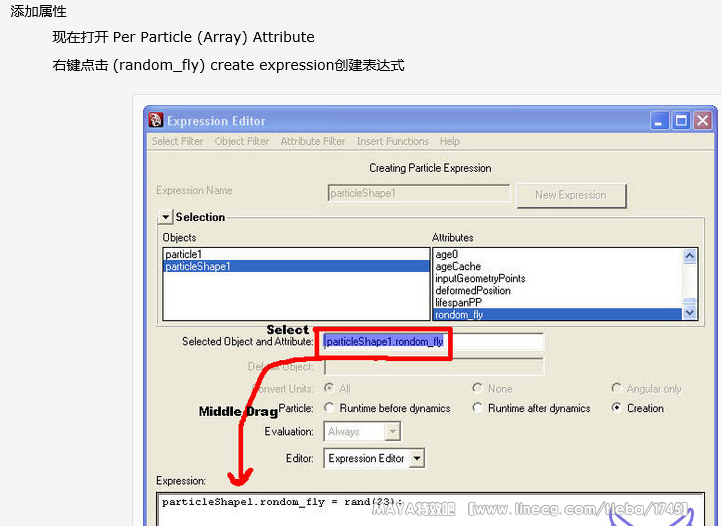Open the Select Filter menu

(177, 142)
